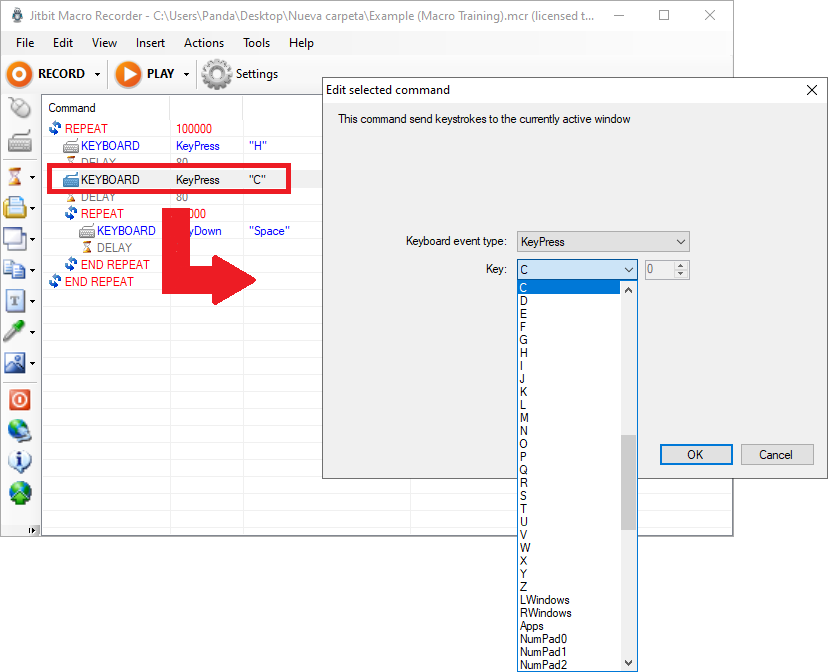Click the info message bubble icon
The image size is (828, 672).
[20, 461]
